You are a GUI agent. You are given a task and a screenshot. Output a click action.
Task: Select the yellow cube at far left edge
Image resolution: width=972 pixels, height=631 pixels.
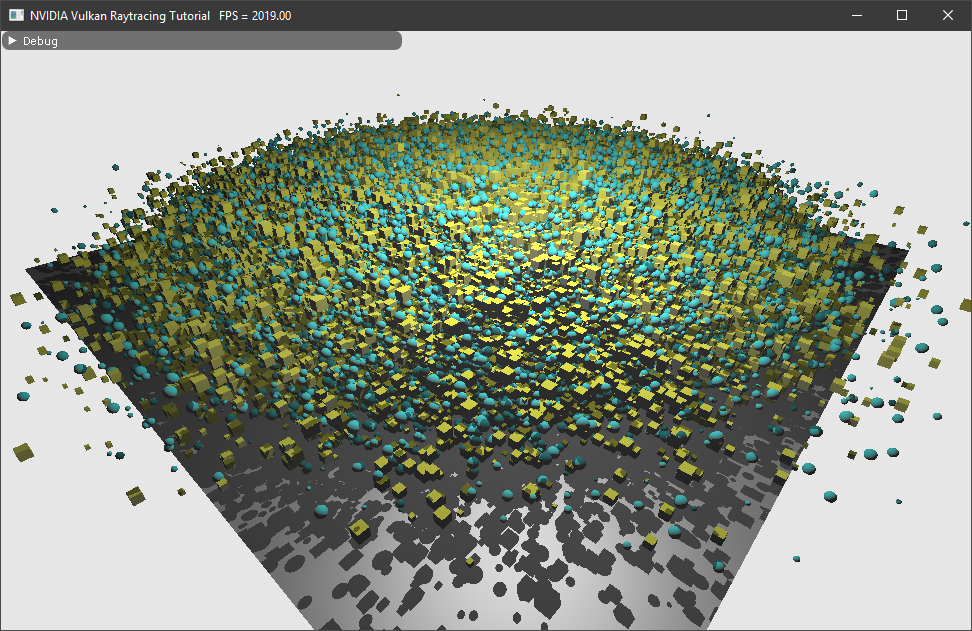23,451
